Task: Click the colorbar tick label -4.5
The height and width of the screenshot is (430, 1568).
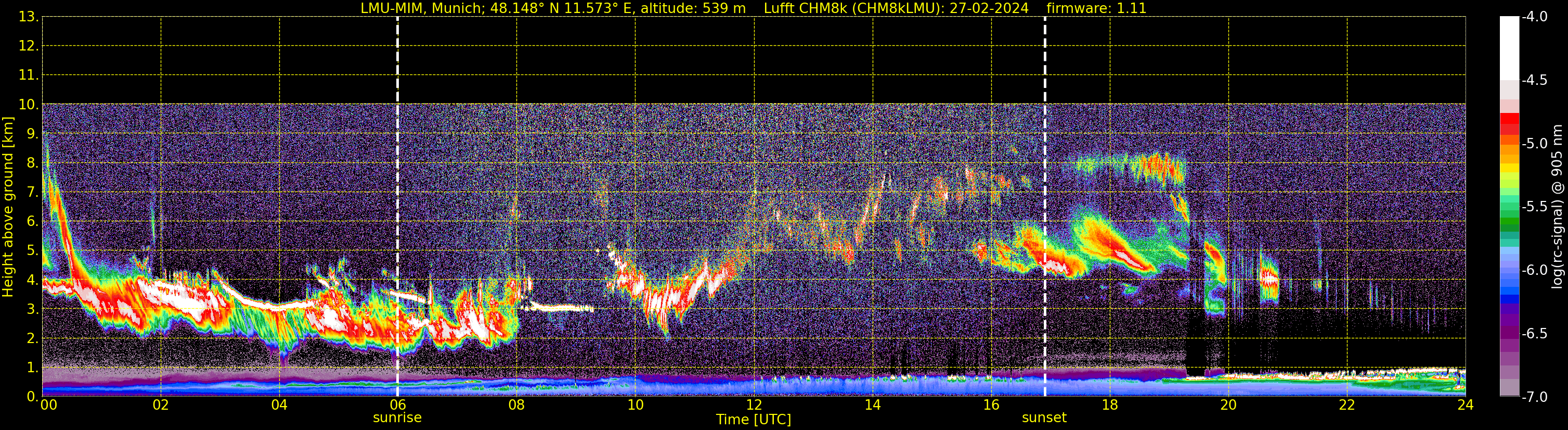Action: coord(1535,80)
